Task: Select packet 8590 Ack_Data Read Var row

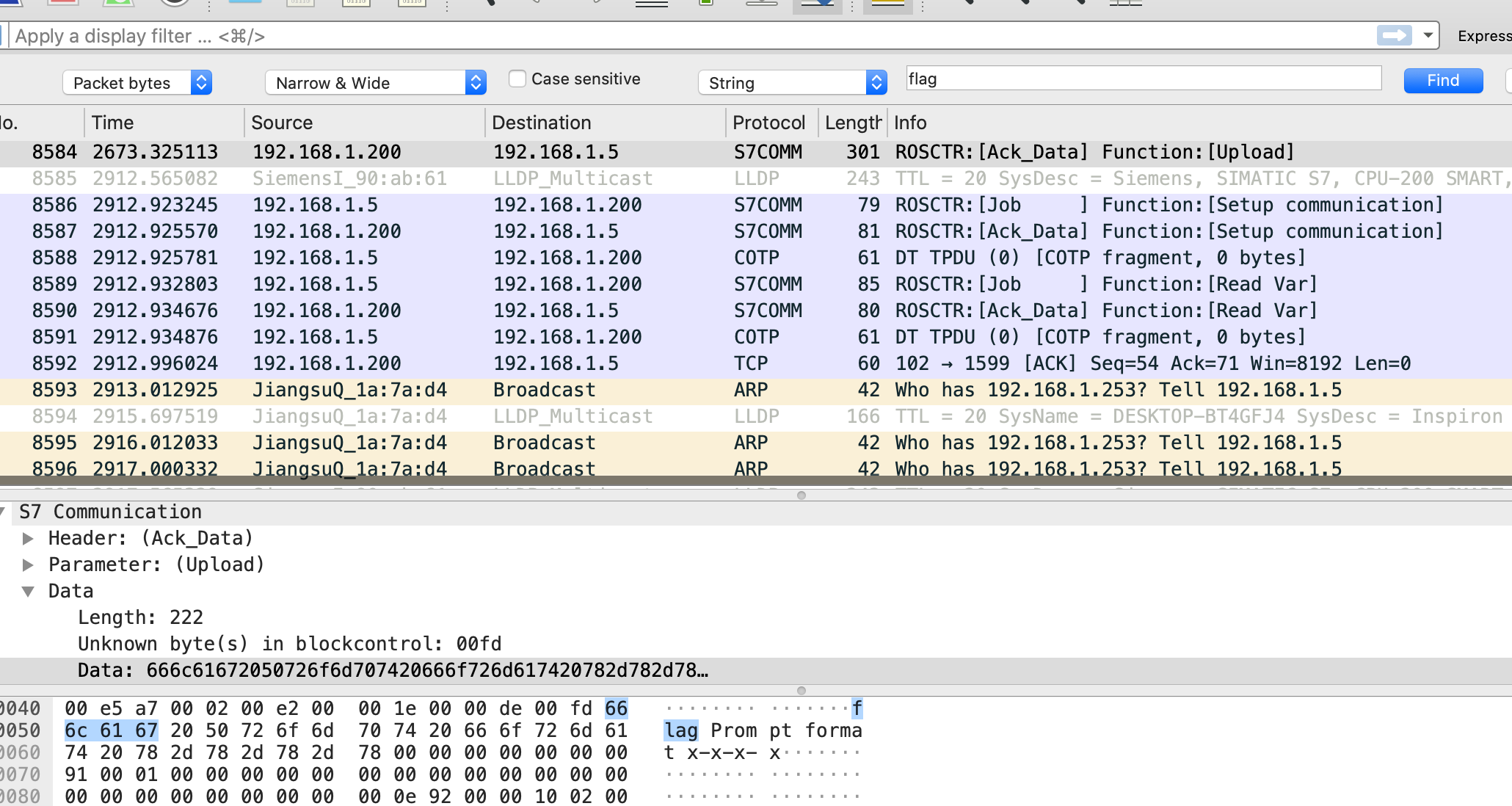Action: click(756, 311)
